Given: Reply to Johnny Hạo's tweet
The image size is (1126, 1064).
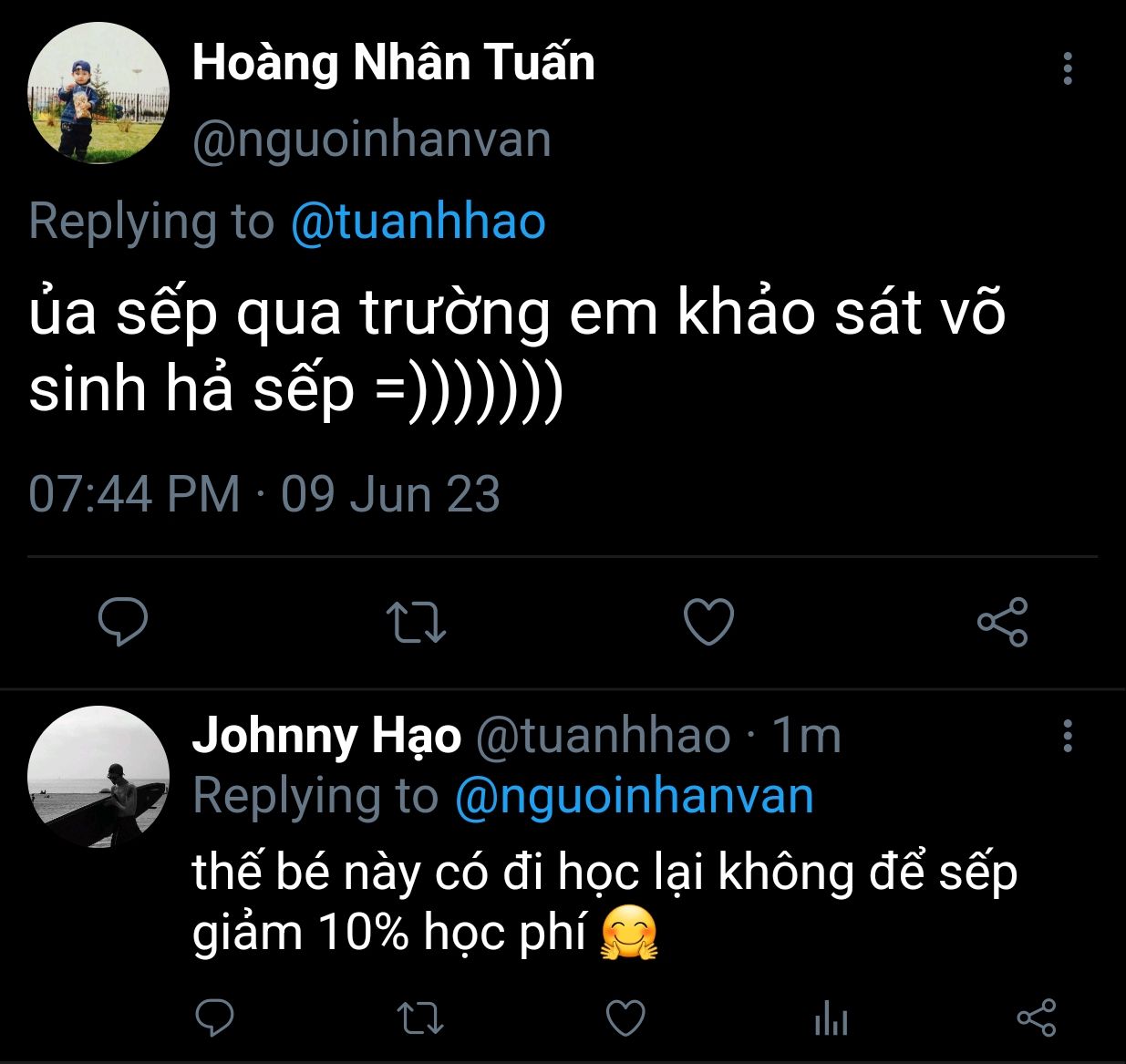Looking at the screenshot, I should [x=215, y=1017].
